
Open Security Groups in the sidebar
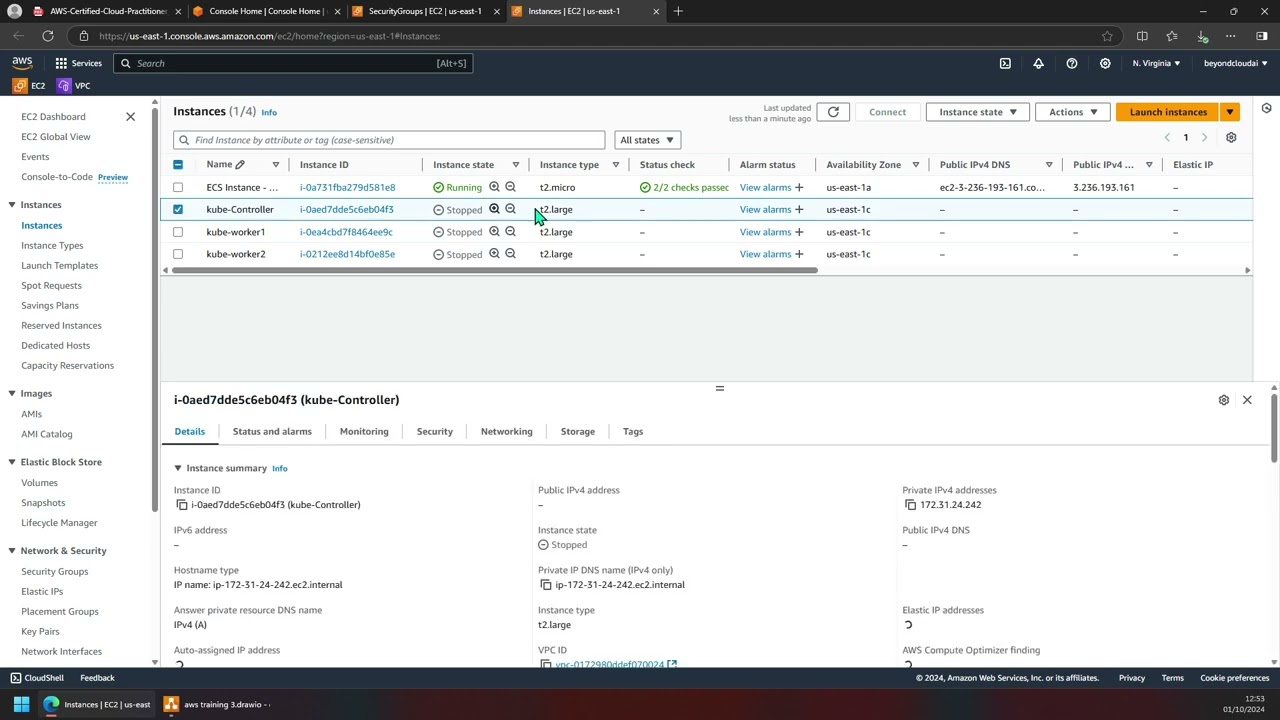(55, 571)
